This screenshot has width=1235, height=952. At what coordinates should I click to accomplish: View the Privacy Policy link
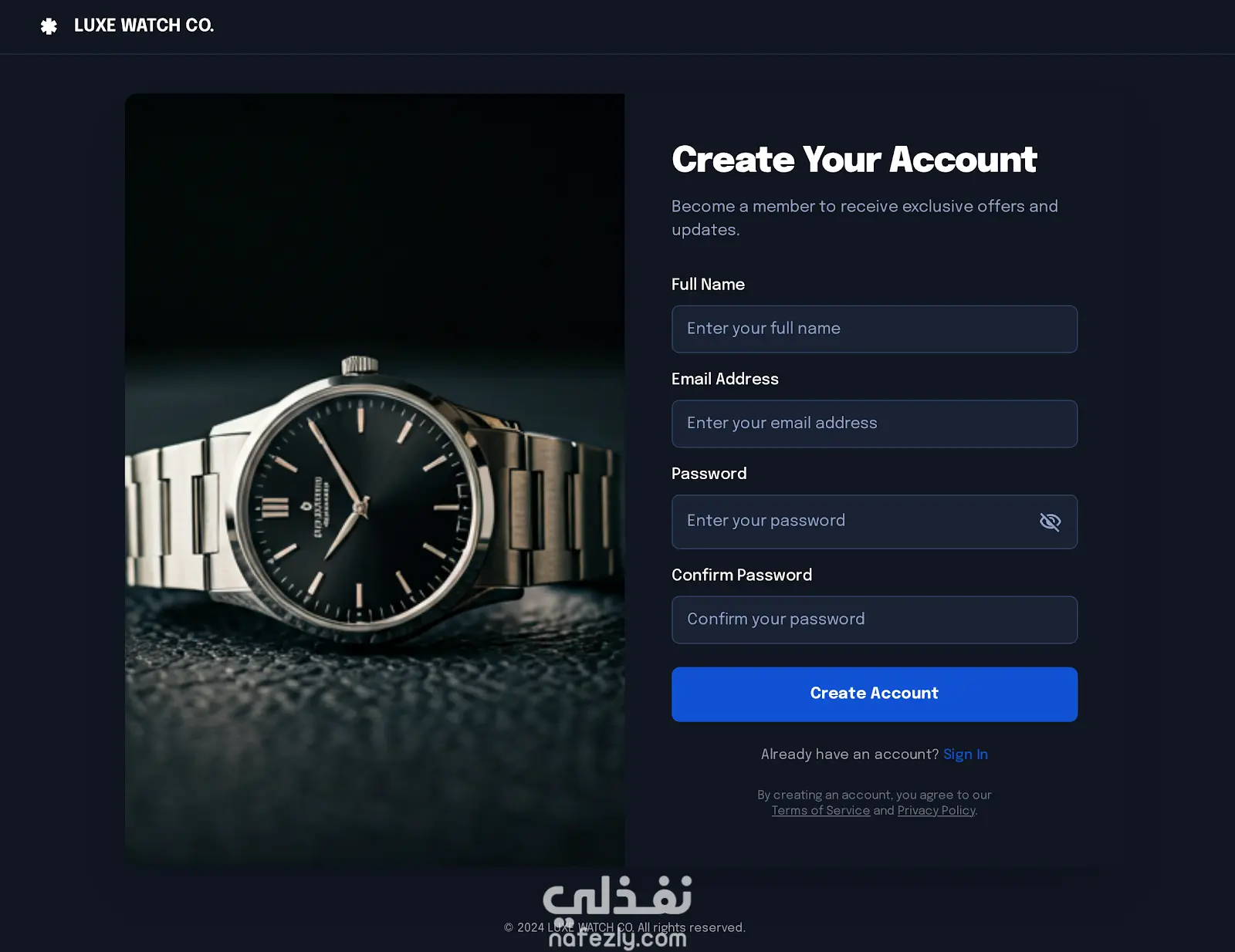(936, 811)
